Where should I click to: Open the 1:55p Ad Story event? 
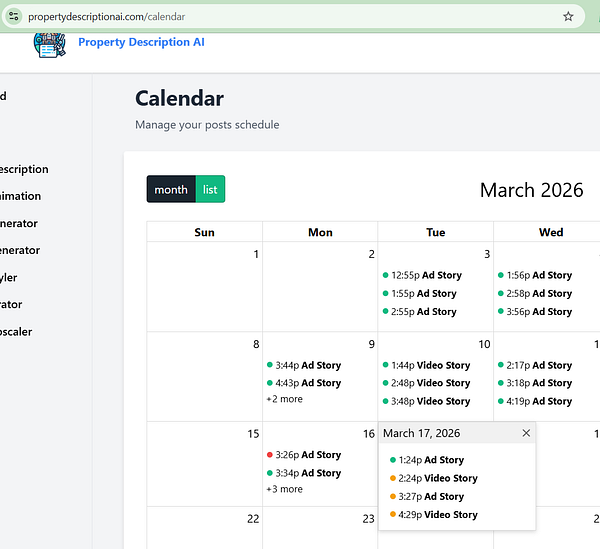click(x=419, y=293)
